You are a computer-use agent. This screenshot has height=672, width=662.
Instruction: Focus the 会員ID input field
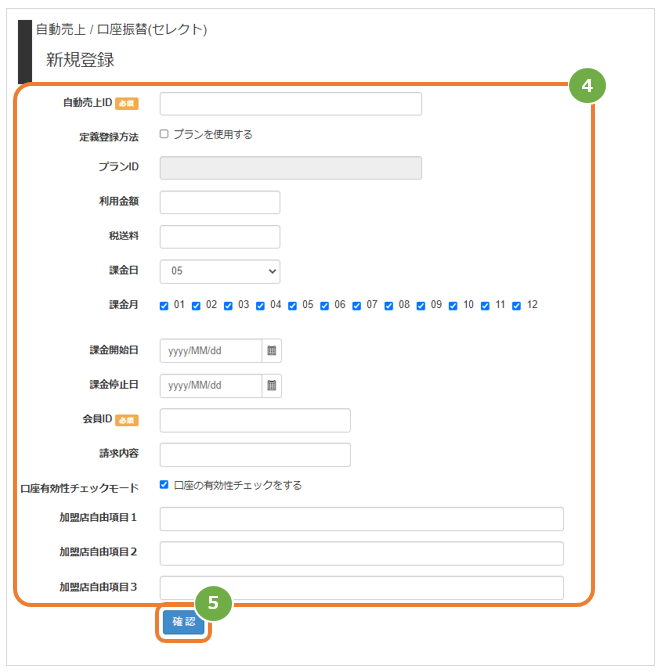[255, 420]
